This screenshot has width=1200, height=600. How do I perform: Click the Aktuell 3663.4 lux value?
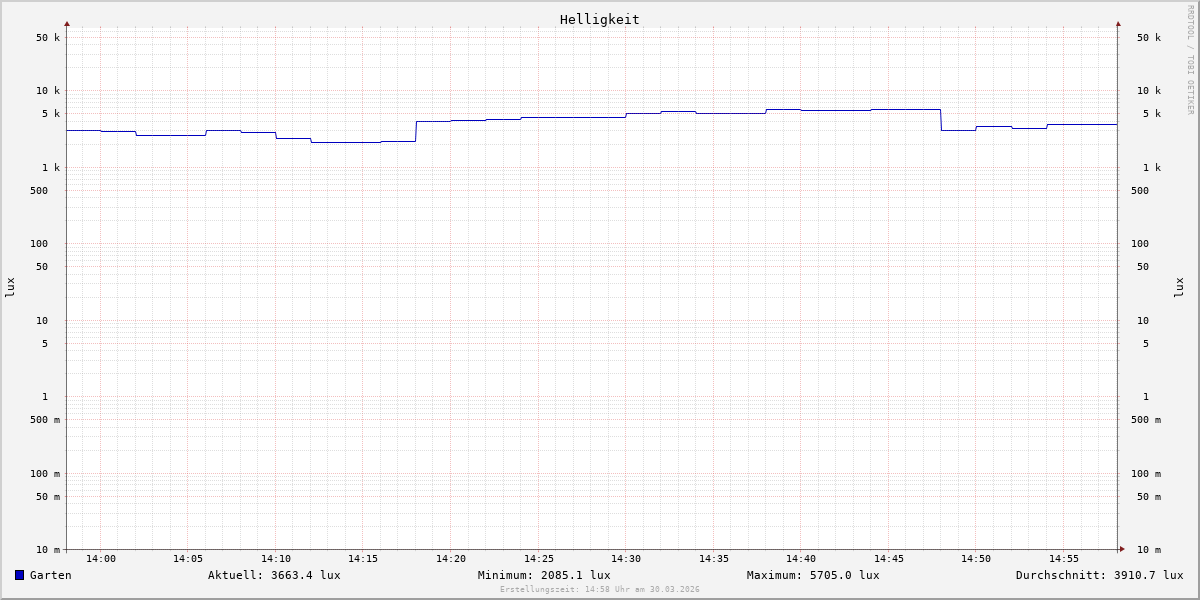(x=274, y=575)
